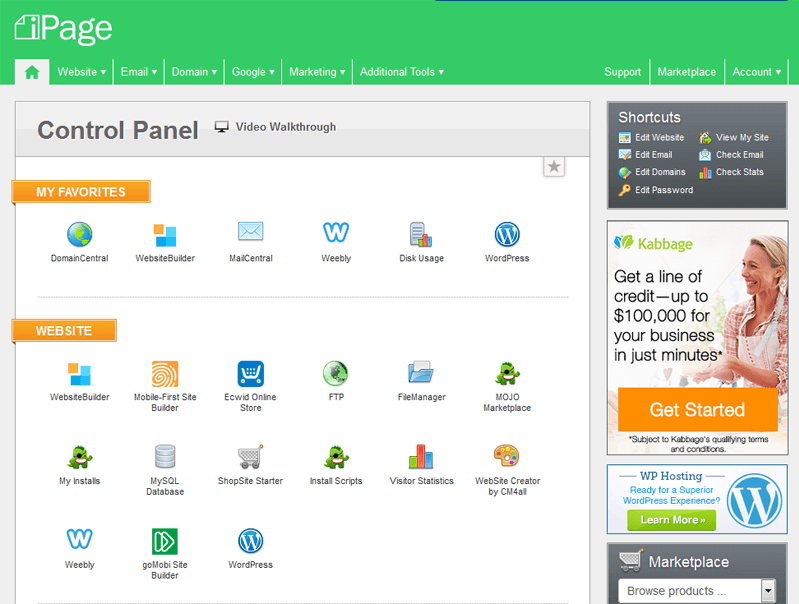The image size is (799, 604).
Task: Go to Home tab icon
Action: (x=32, y=72)
